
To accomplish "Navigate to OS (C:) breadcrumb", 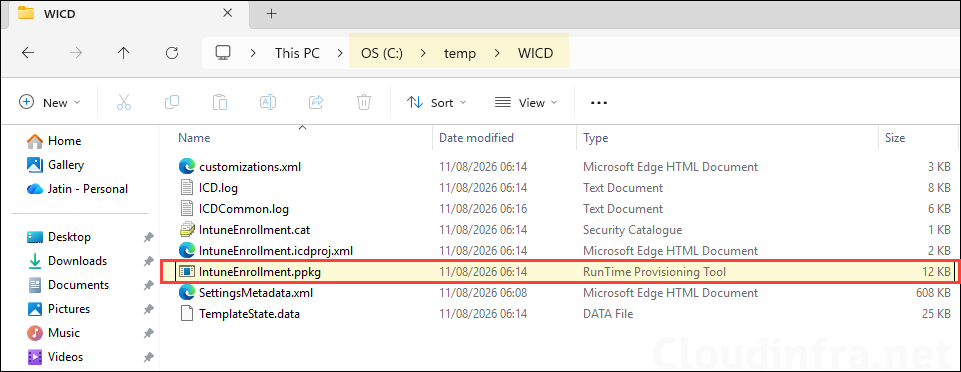I will tap(382, 53).
